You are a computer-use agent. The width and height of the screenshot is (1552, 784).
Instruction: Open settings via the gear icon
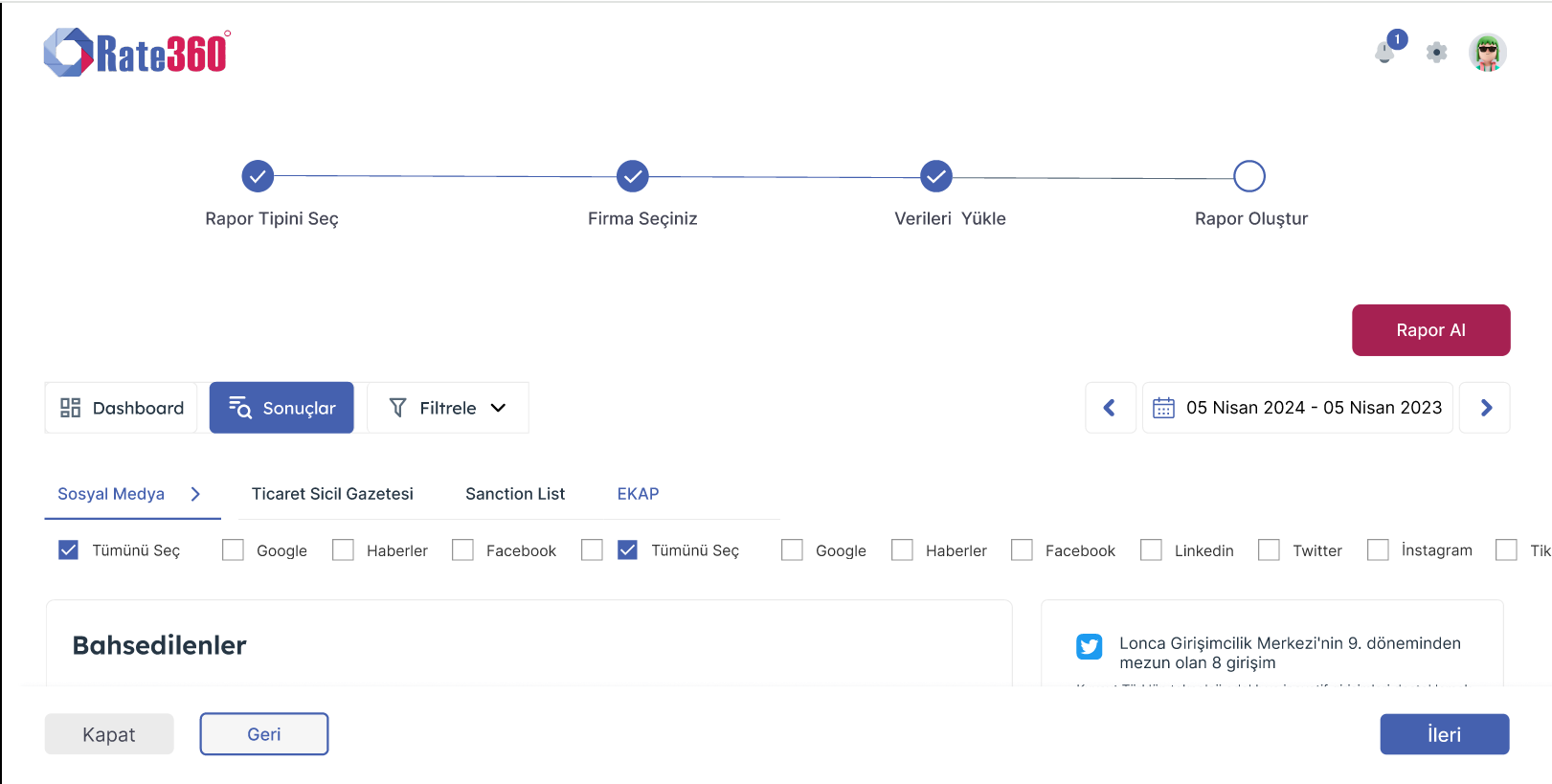pos(1436,53)
